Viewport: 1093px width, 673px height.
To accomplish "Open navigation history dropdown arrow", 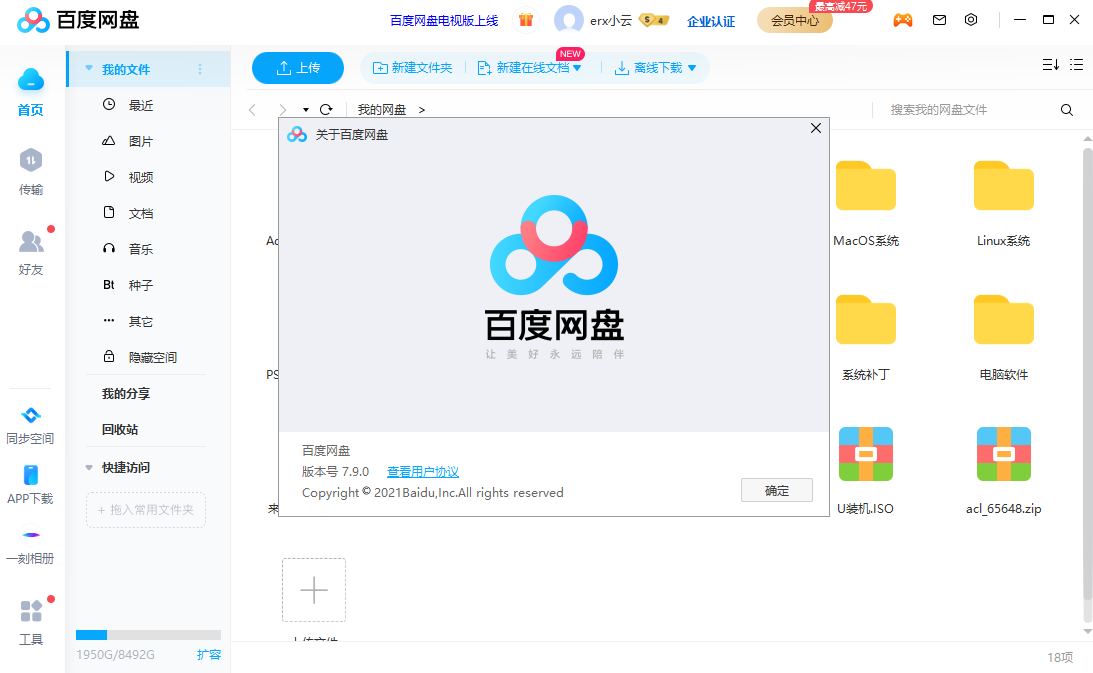I will pyautogui.click(x=306, y=109).
